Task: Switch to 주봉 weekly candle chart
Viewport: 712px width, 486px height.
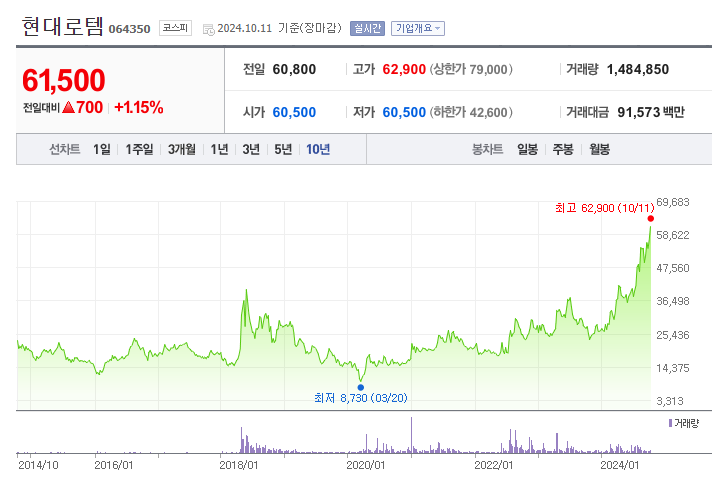Action: coord(563,149)
